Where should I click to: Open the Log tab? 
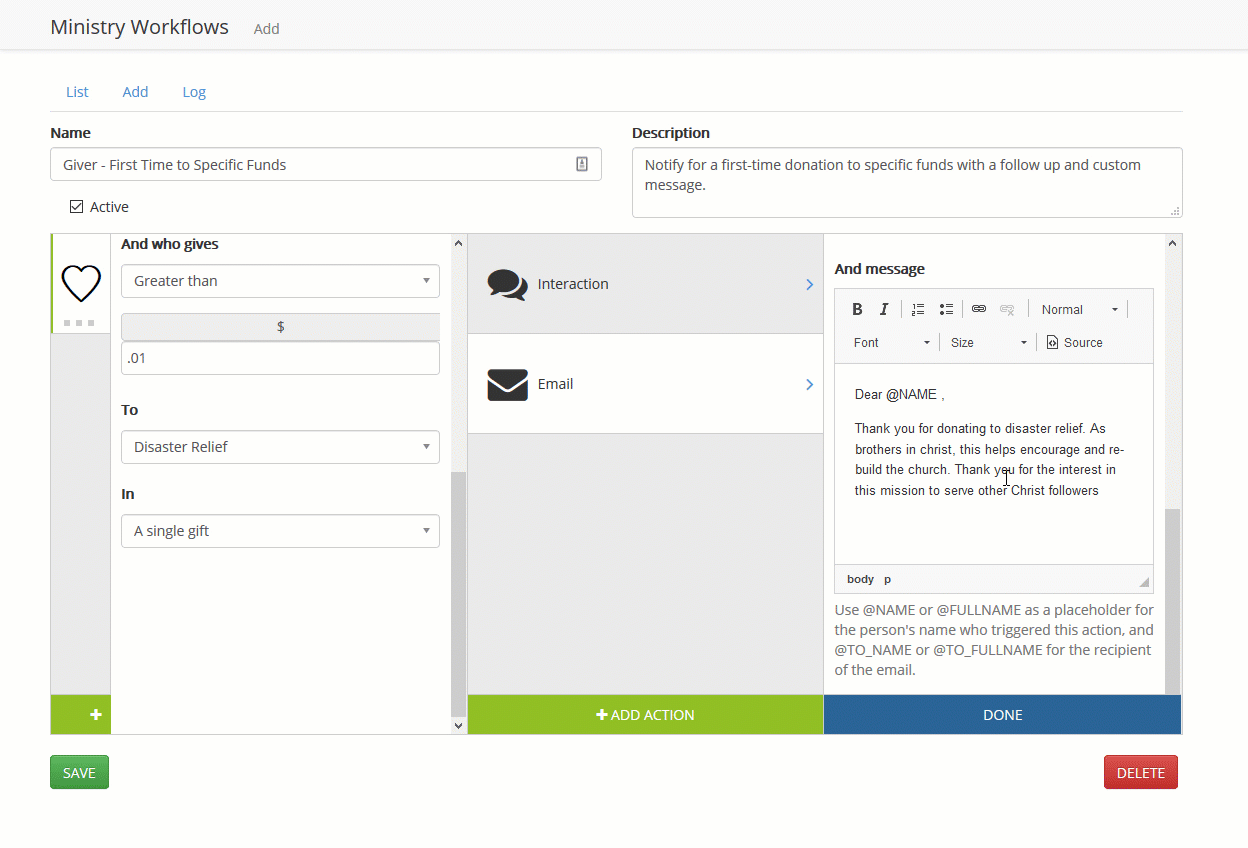194,92
